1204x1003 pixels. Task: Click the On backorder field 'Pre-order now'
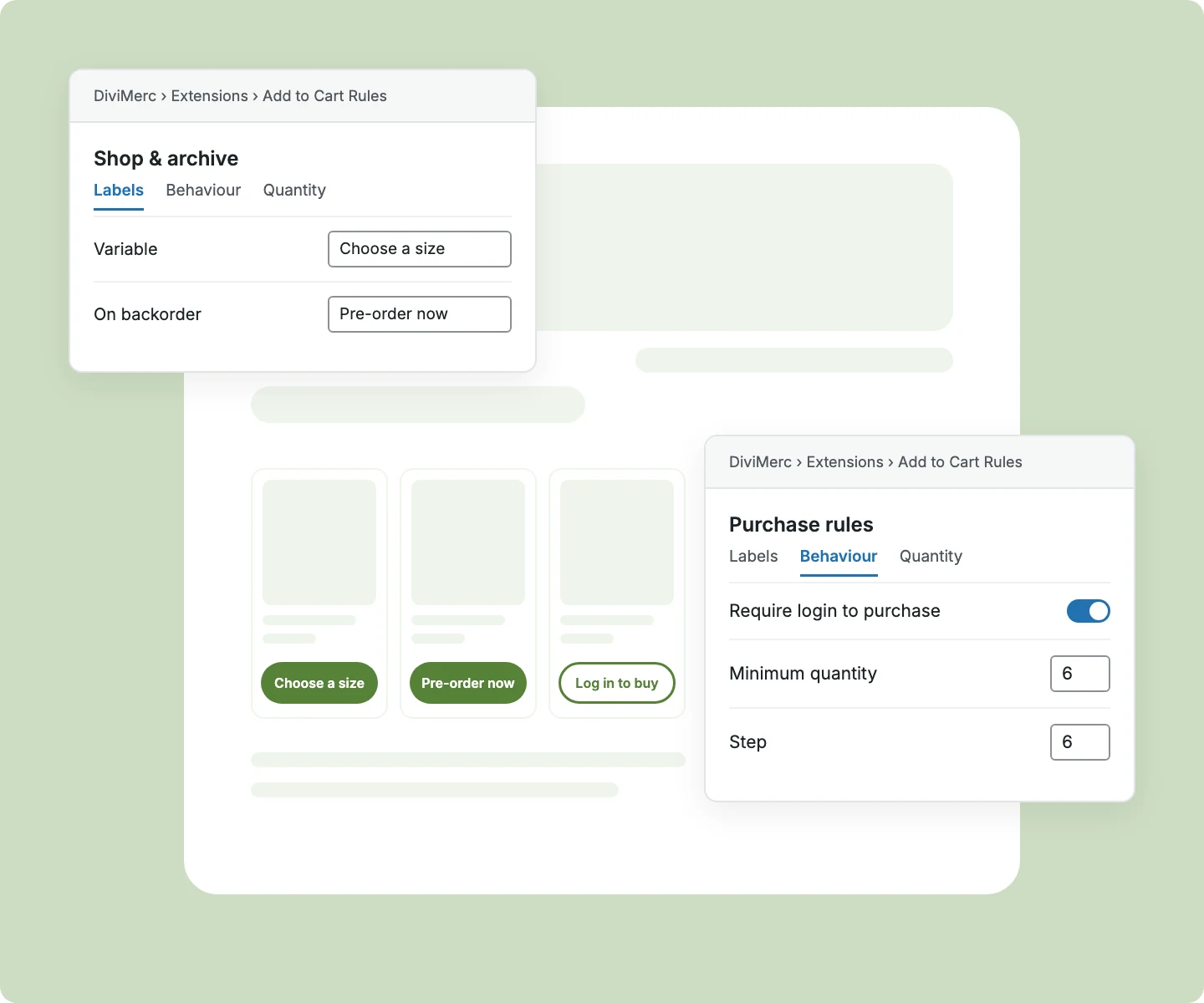420,314
